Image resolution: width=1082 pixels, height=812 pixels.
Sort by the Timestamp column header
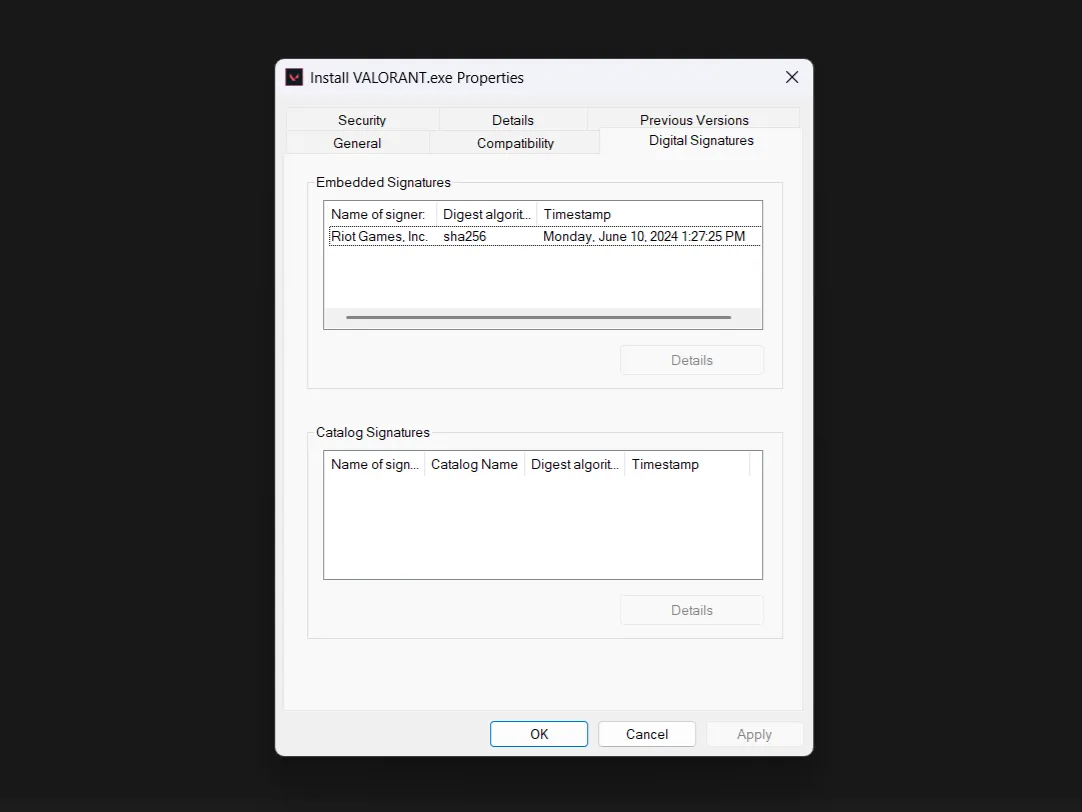(577, 214)
